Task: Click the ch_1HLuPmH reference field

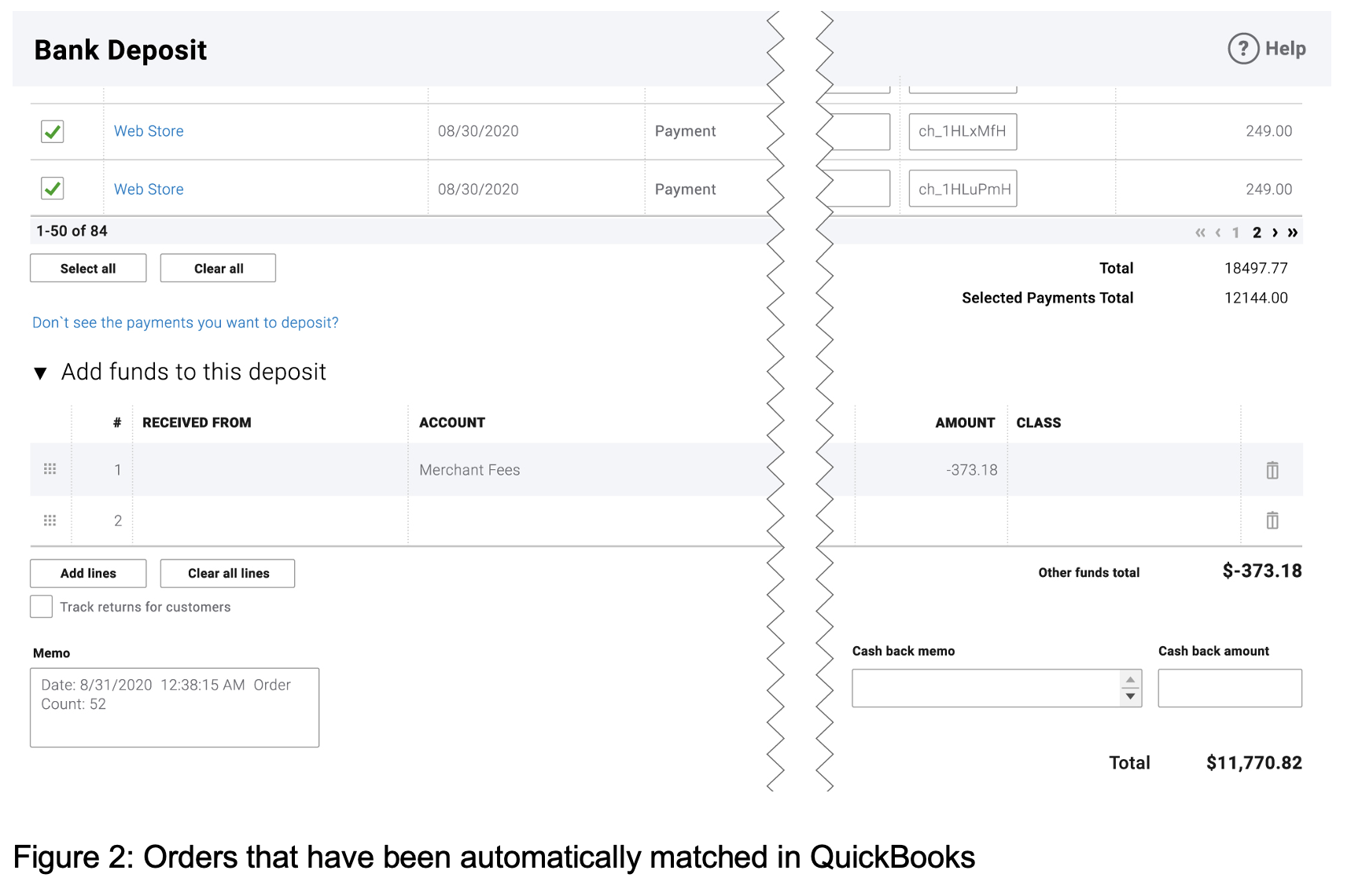Action: click(x=963, y=189)
